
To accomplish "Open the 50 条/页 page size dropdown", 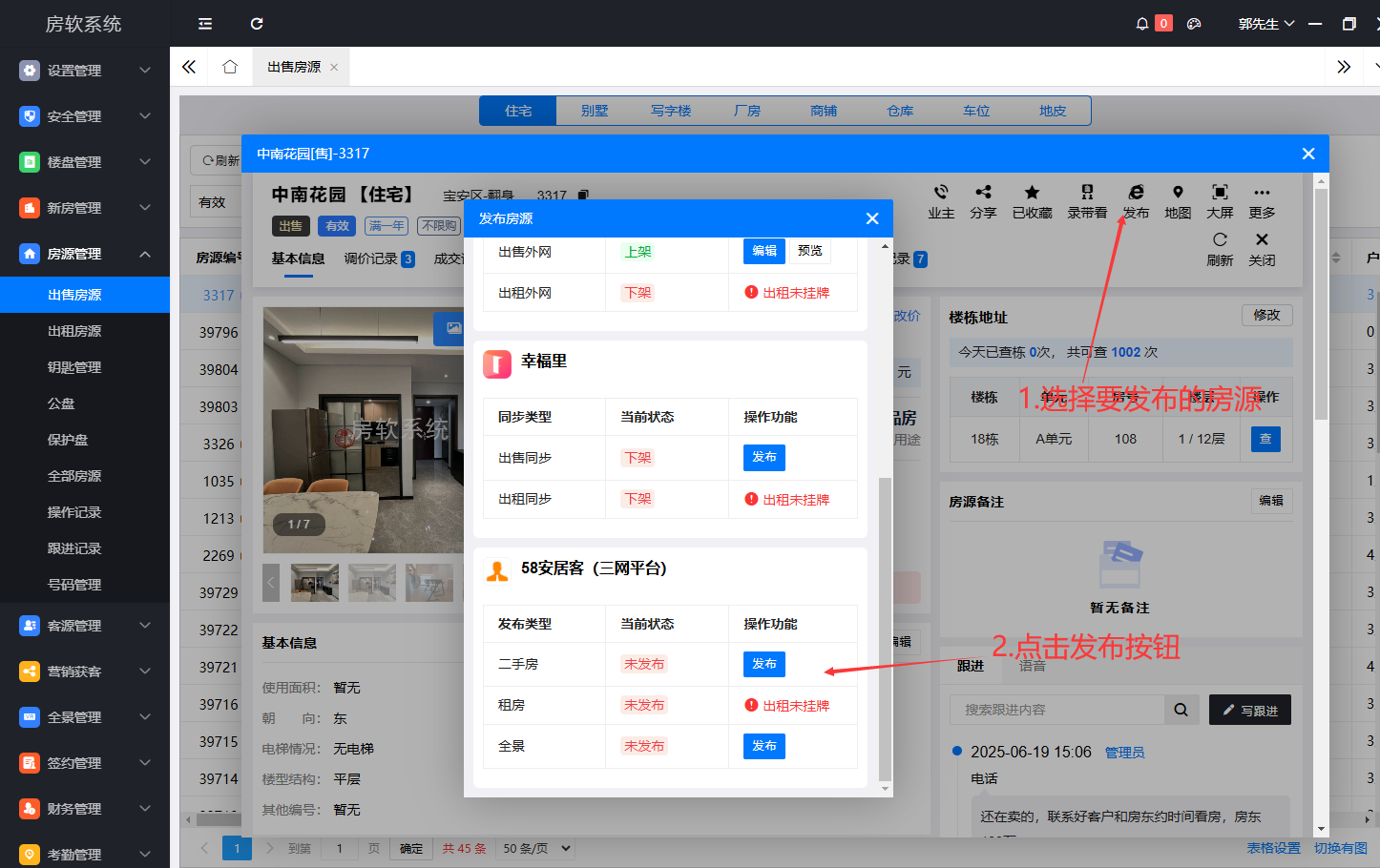I will click(537, 848).
